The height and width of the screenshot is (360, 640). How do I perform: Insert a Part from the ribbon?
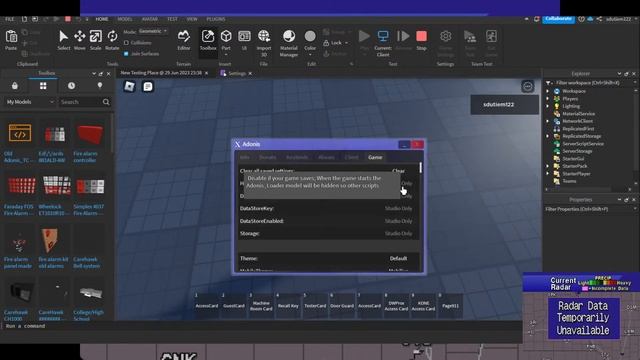(x=226, y=40)
